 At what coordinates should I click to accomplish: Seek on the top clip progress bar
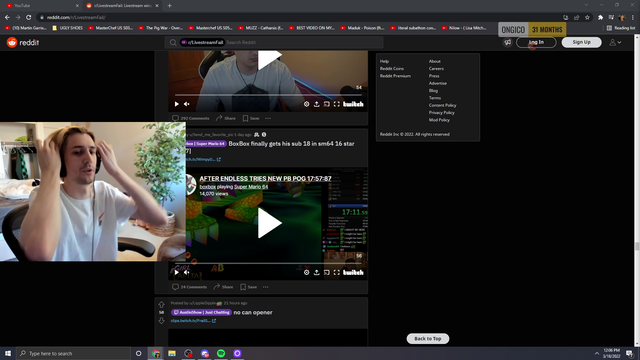click(268, 95)
